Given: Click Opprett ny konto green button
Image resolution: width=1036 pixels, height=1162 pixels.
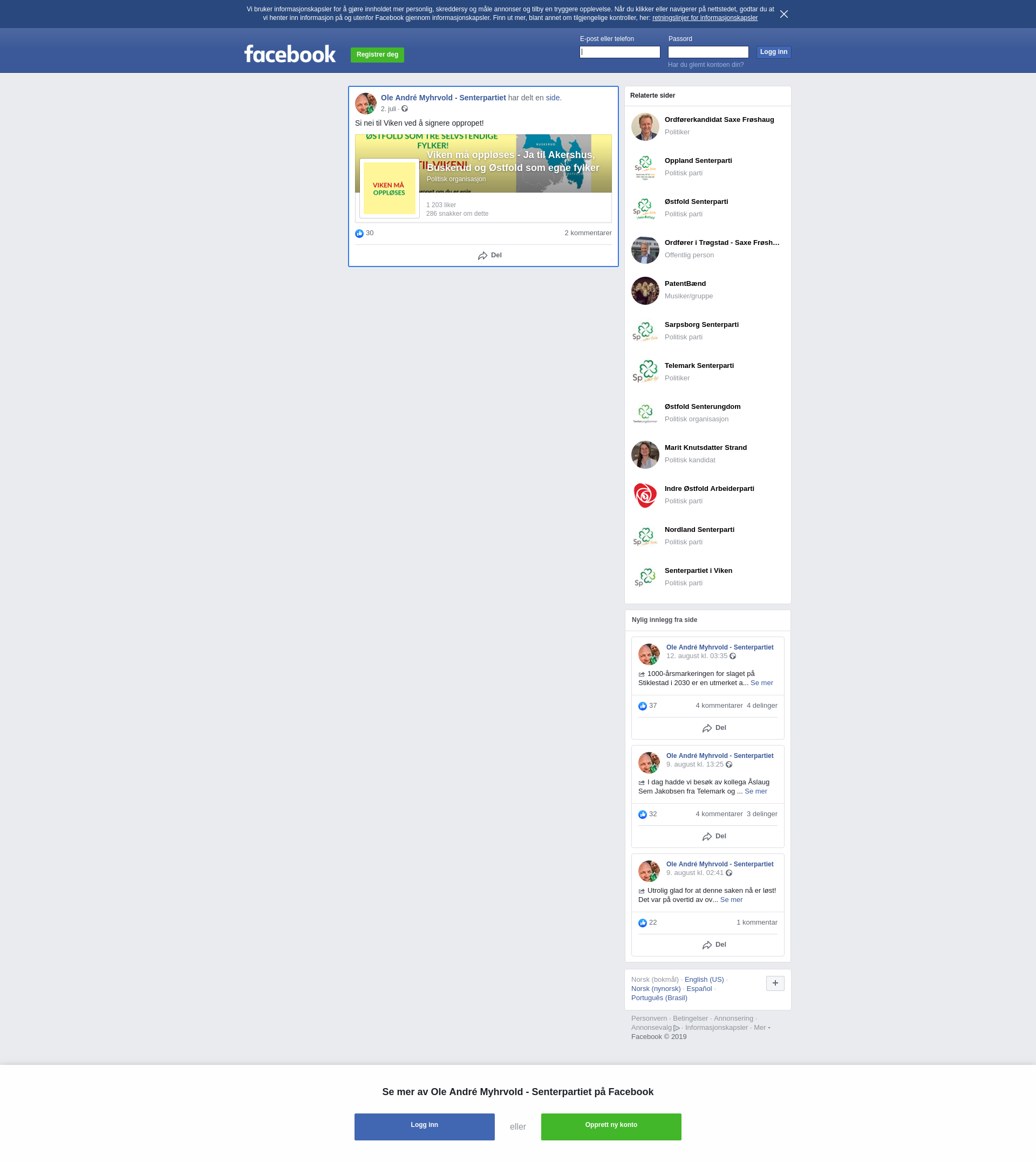Looking at the screenshot, I should tap(611, 1126).
